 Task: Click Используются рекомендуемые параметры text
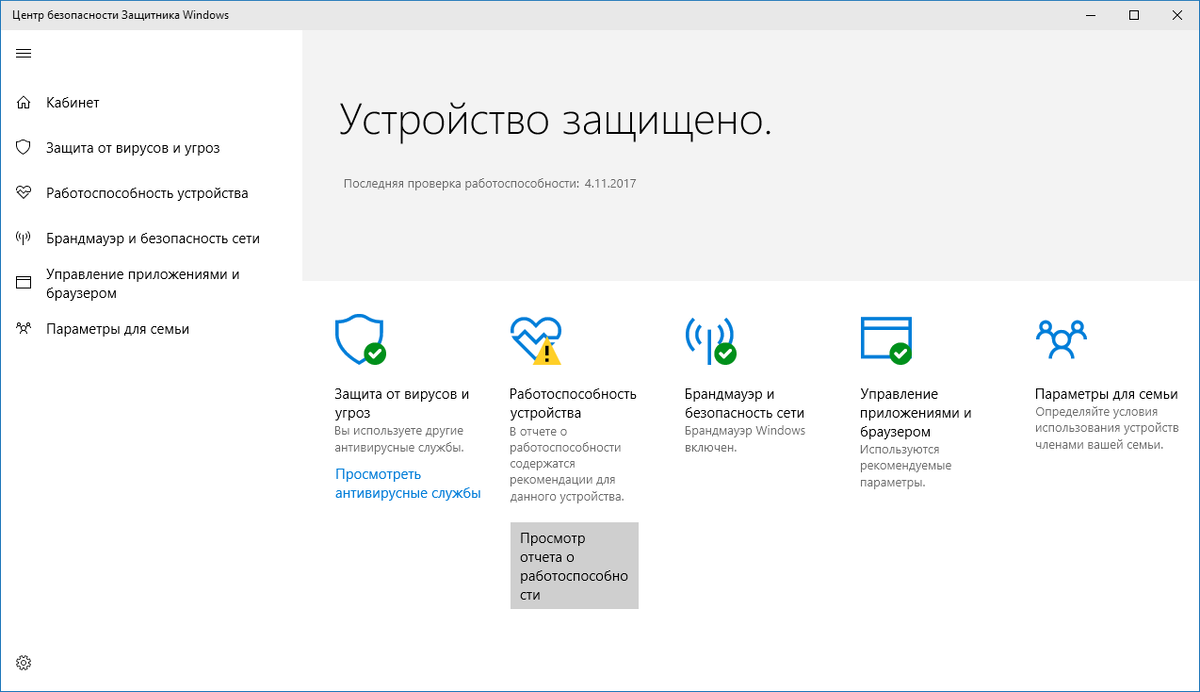[906, 466]
